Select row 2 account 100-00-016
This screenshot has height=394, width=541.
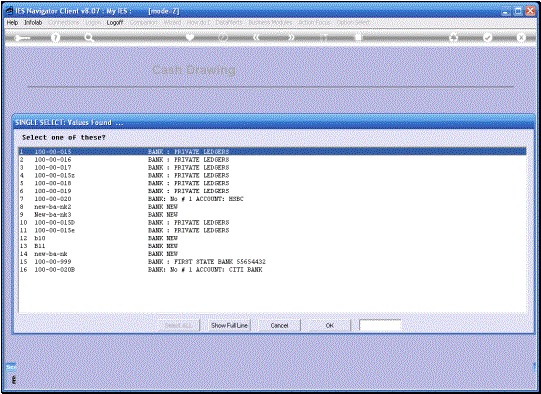click(x=272, y=160)
